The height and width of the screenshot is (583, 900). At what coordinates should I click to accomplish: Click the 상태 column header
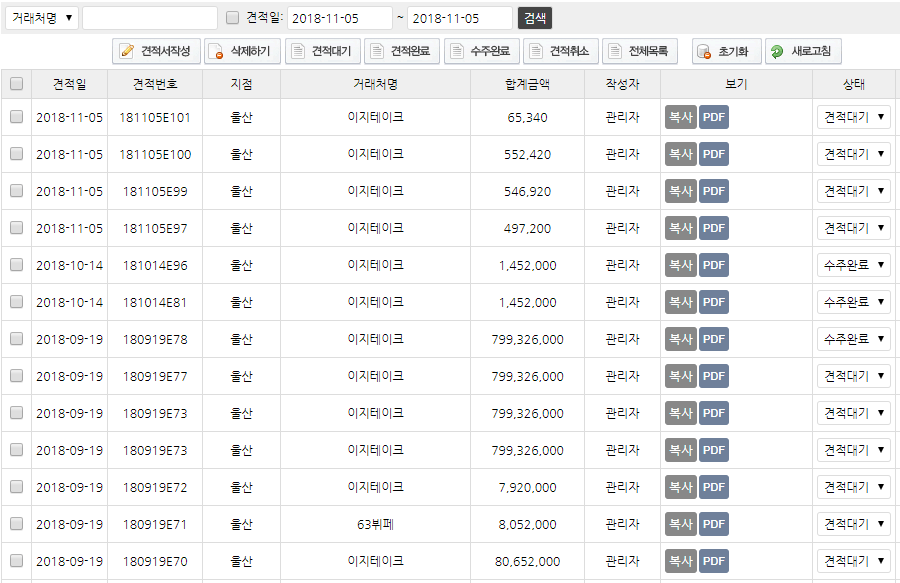(x=854, y=84)
